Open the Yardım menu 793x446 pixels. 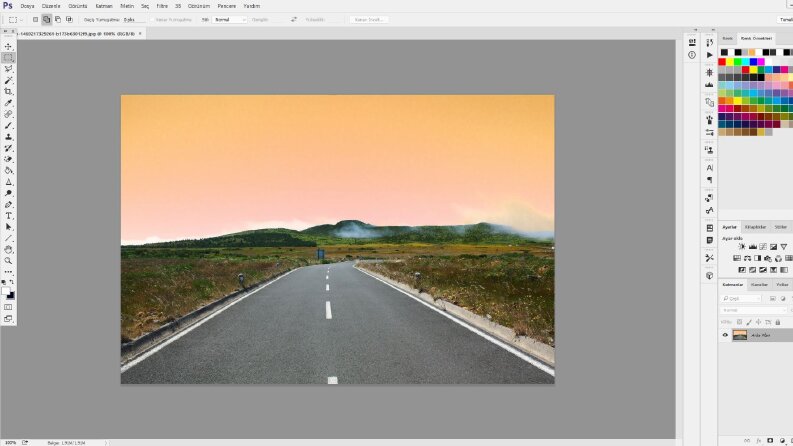click(x=251, y=6)
